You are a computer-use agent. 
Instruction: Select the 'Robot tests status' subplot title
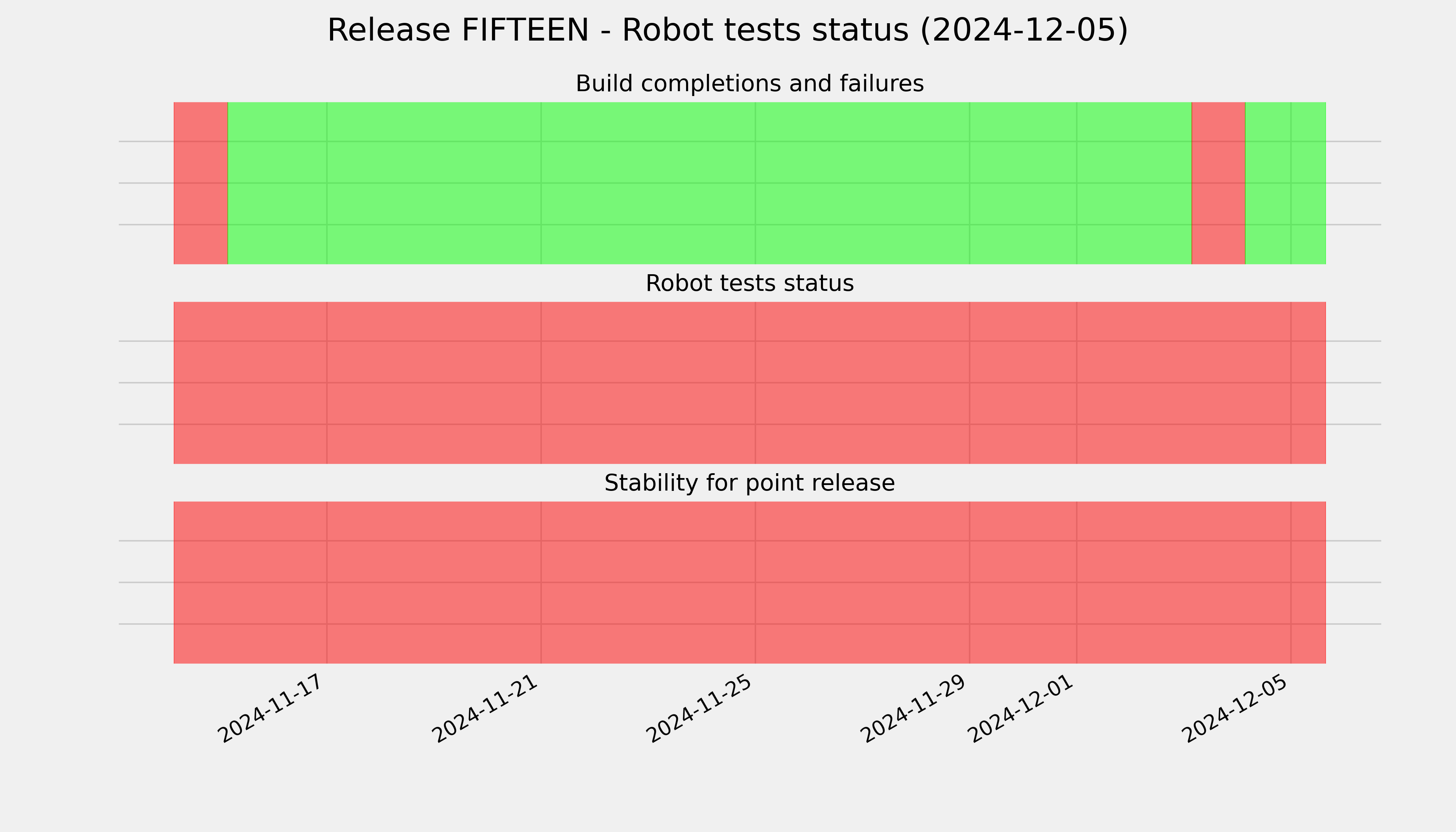[x=749, y=284]
